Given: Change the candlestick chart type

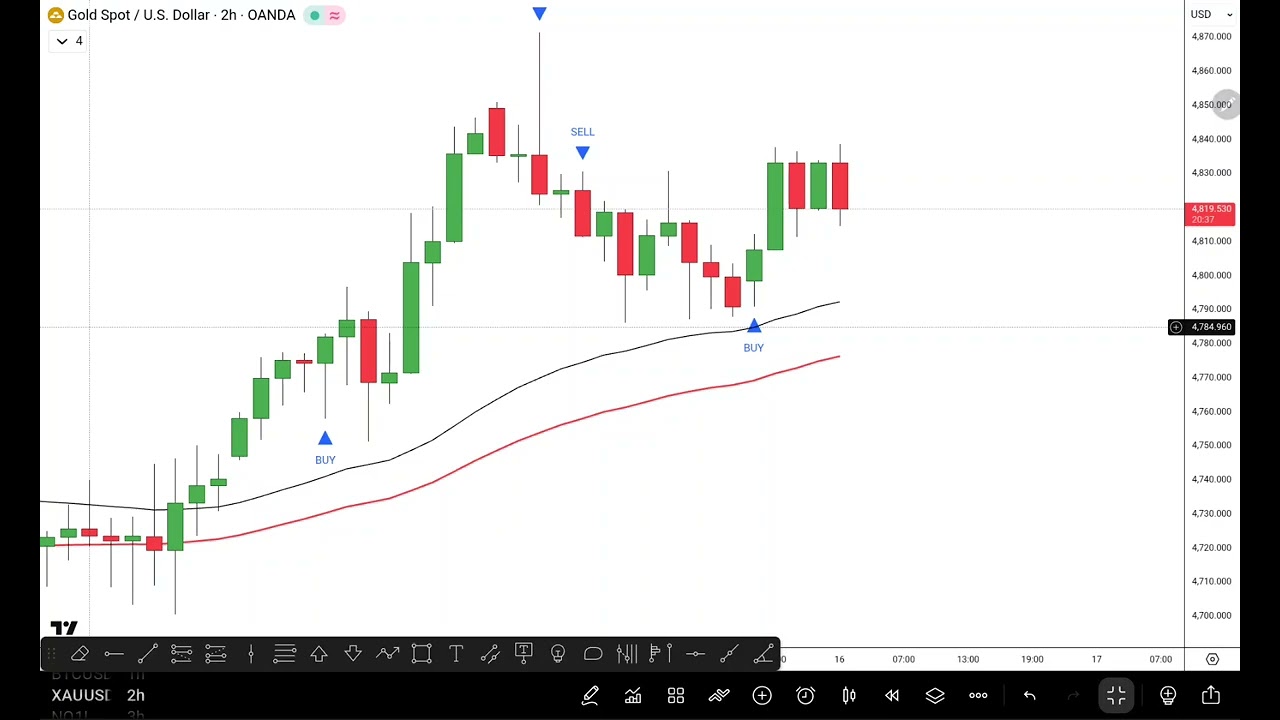Looking at the screenshot, I should click(849, 695).
